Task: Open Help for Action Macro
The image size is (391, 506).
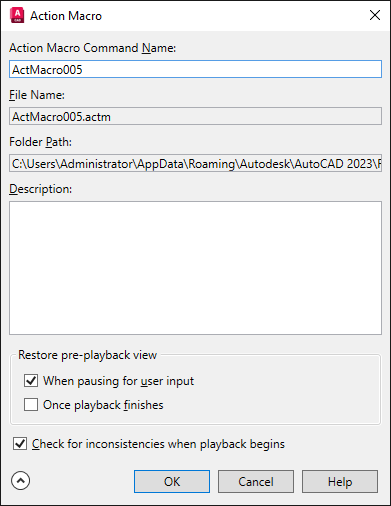Action: click(x=340, y=482)
